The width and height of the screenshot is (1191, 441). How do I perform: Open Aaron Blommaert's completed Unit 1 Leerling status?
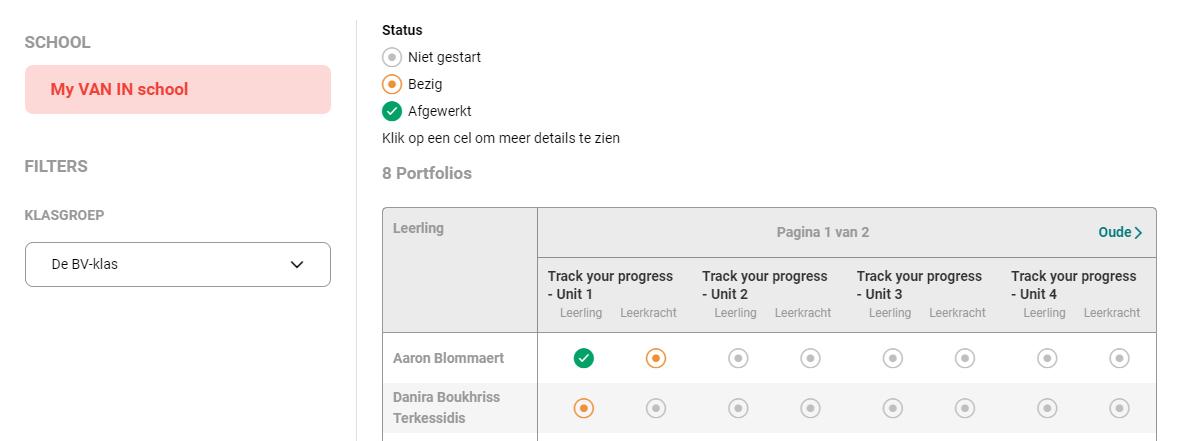pyautogui.click(x=583, y=358)
